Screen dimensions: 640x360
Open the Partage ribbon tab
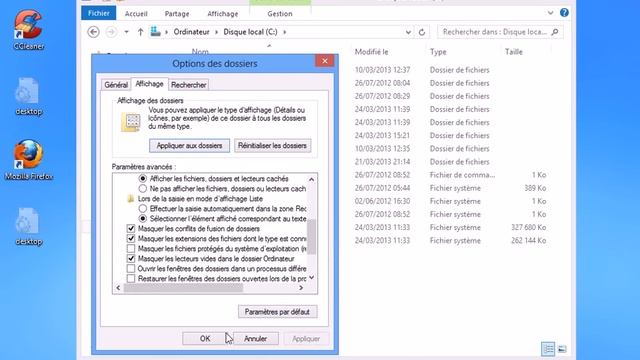coord(177,13)
